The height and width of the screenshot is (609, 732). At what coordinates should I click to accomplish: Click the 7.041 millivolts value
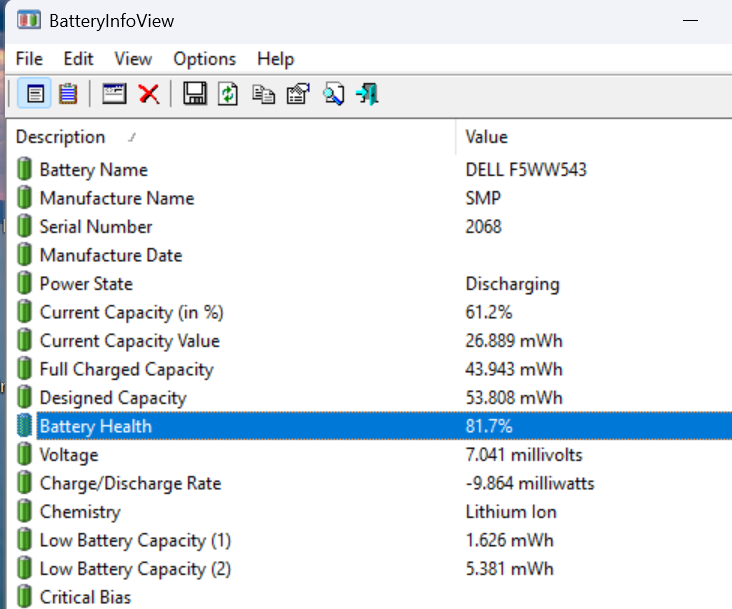pos(524,455)
